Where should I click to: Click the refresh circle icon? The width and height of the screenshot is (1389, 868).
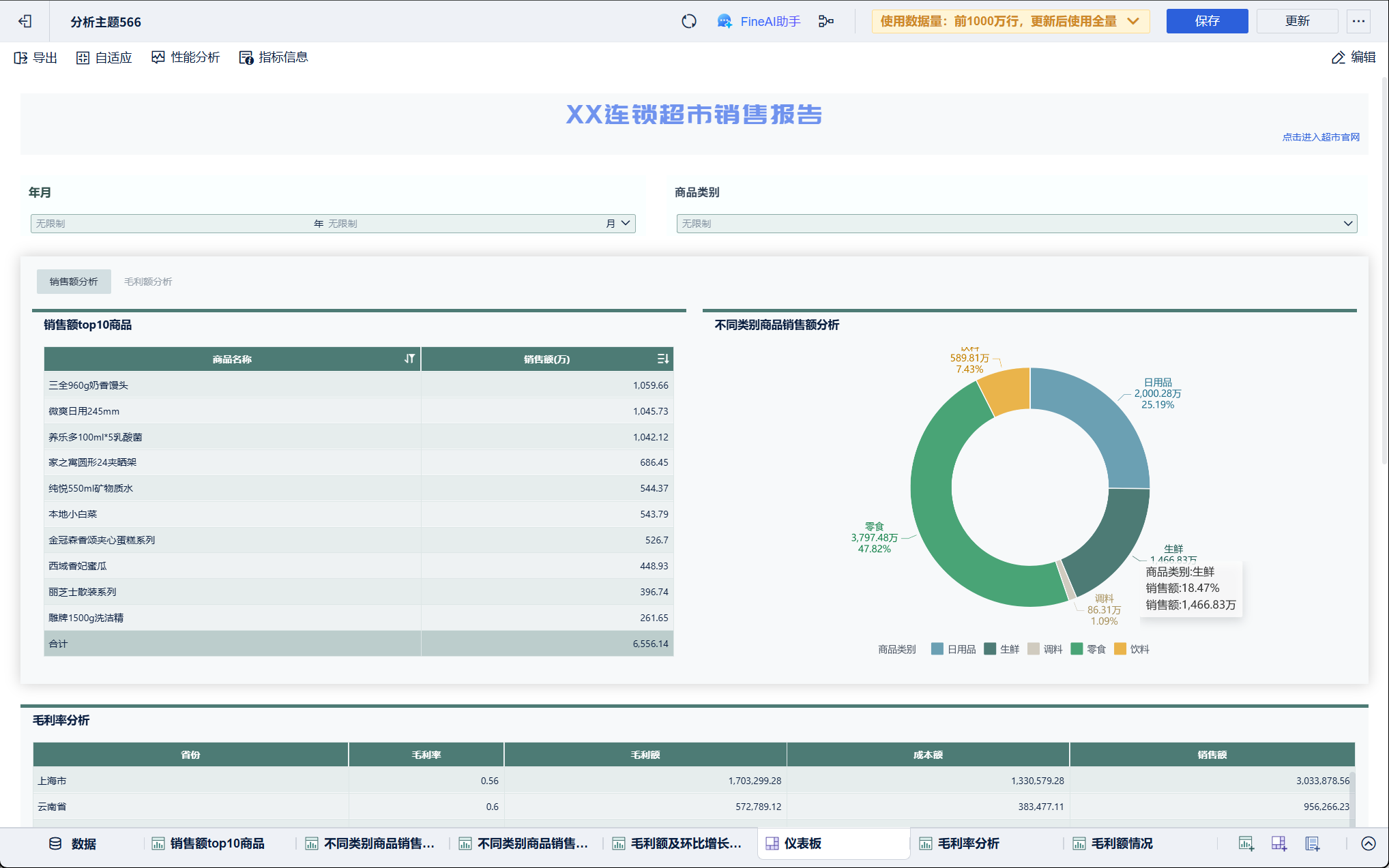point(689,22)
